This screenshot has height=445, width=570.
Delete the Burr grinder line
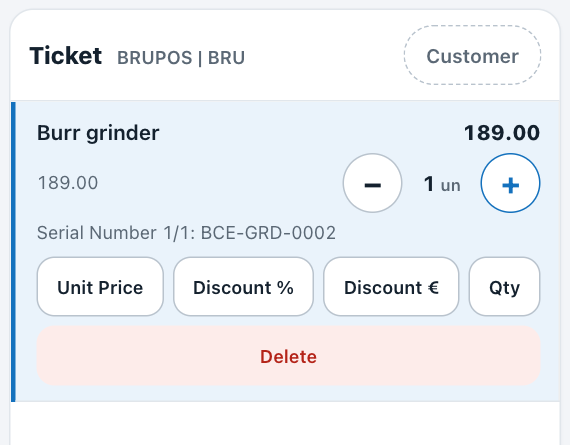point(289,356)
